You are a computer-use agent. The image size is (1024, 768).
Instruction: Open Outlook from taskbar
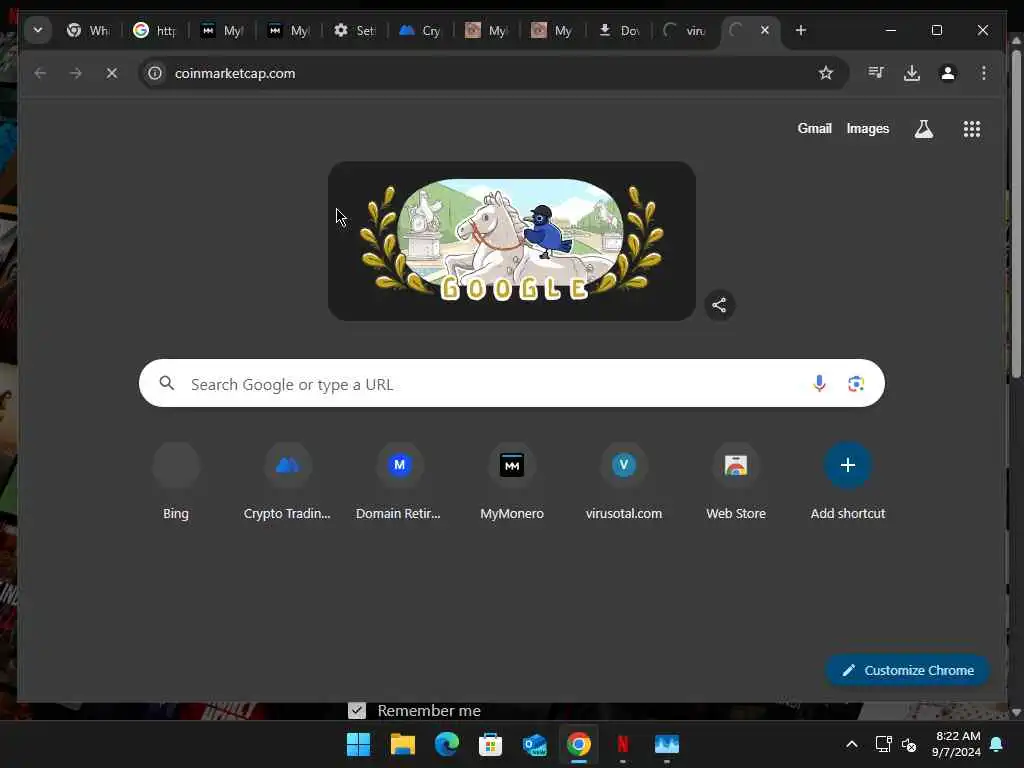click(535, 744)
